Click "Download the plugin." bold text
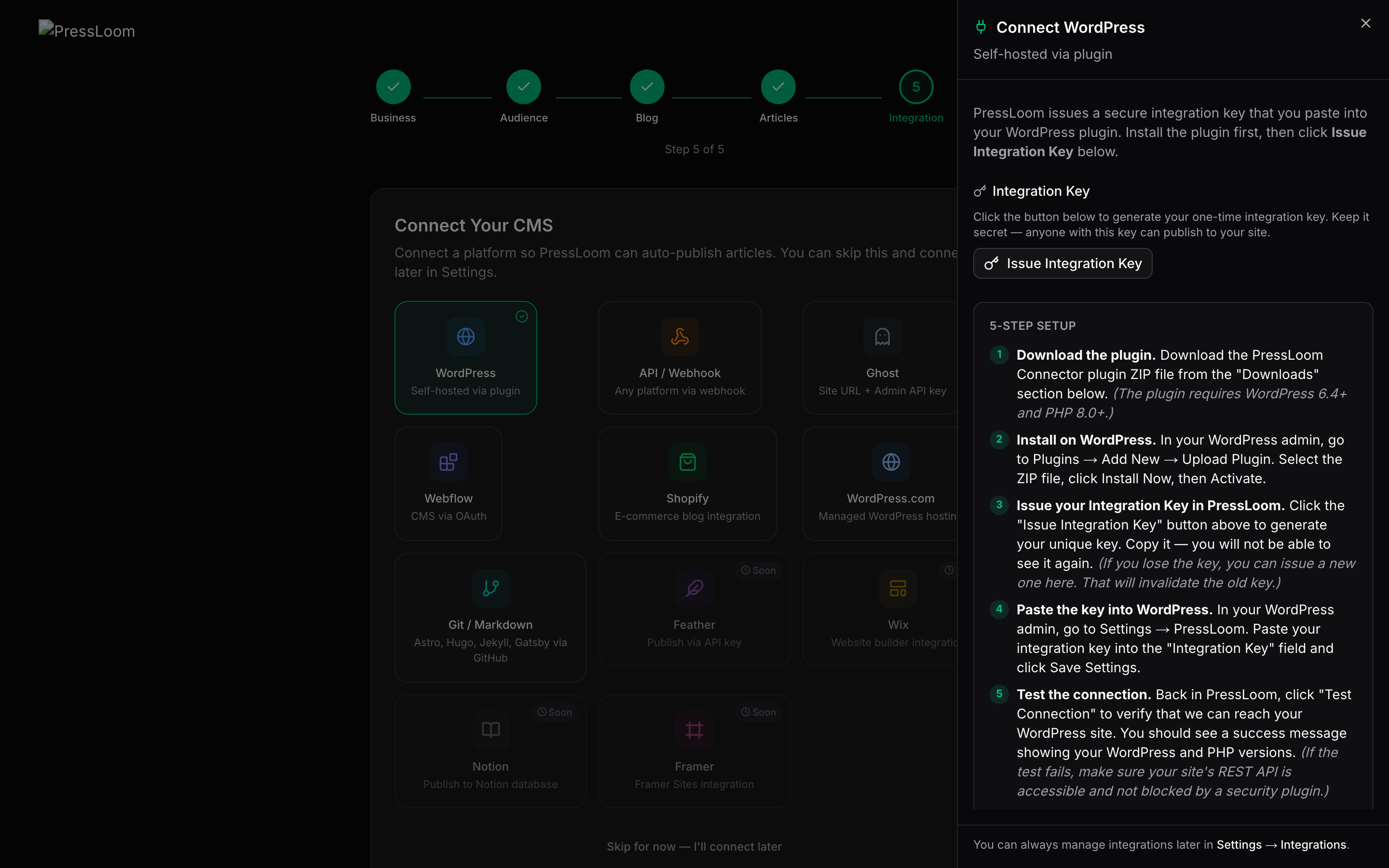Screen dimensions: 1389x868 1086,355
